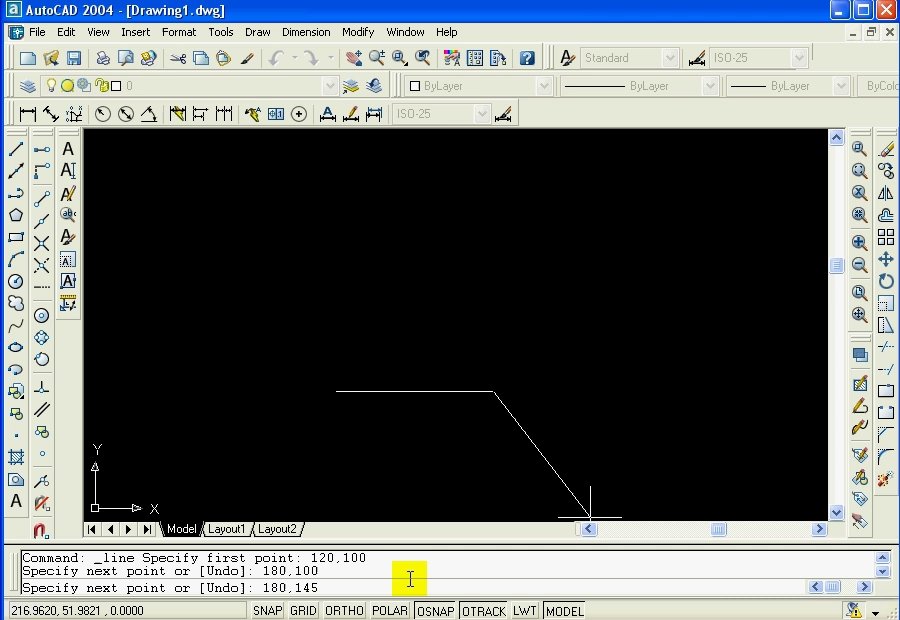Click the Pan Realtime hand icon
The width and height of the screenshot is (900, 620).
[x=354, y=58]
